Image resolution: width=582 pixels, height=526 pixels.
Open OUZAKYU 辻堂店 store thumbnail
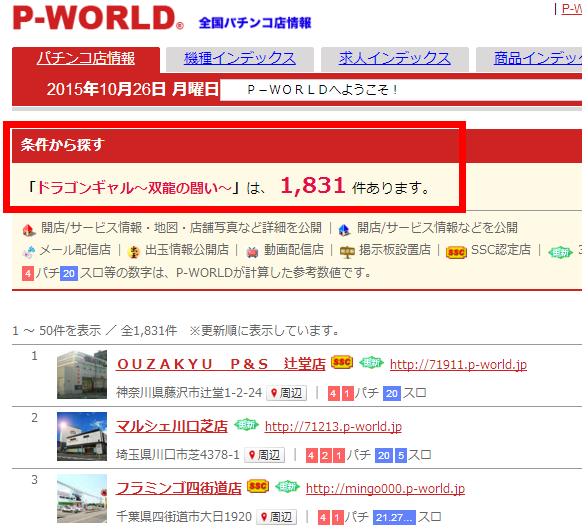click(82, 374)
